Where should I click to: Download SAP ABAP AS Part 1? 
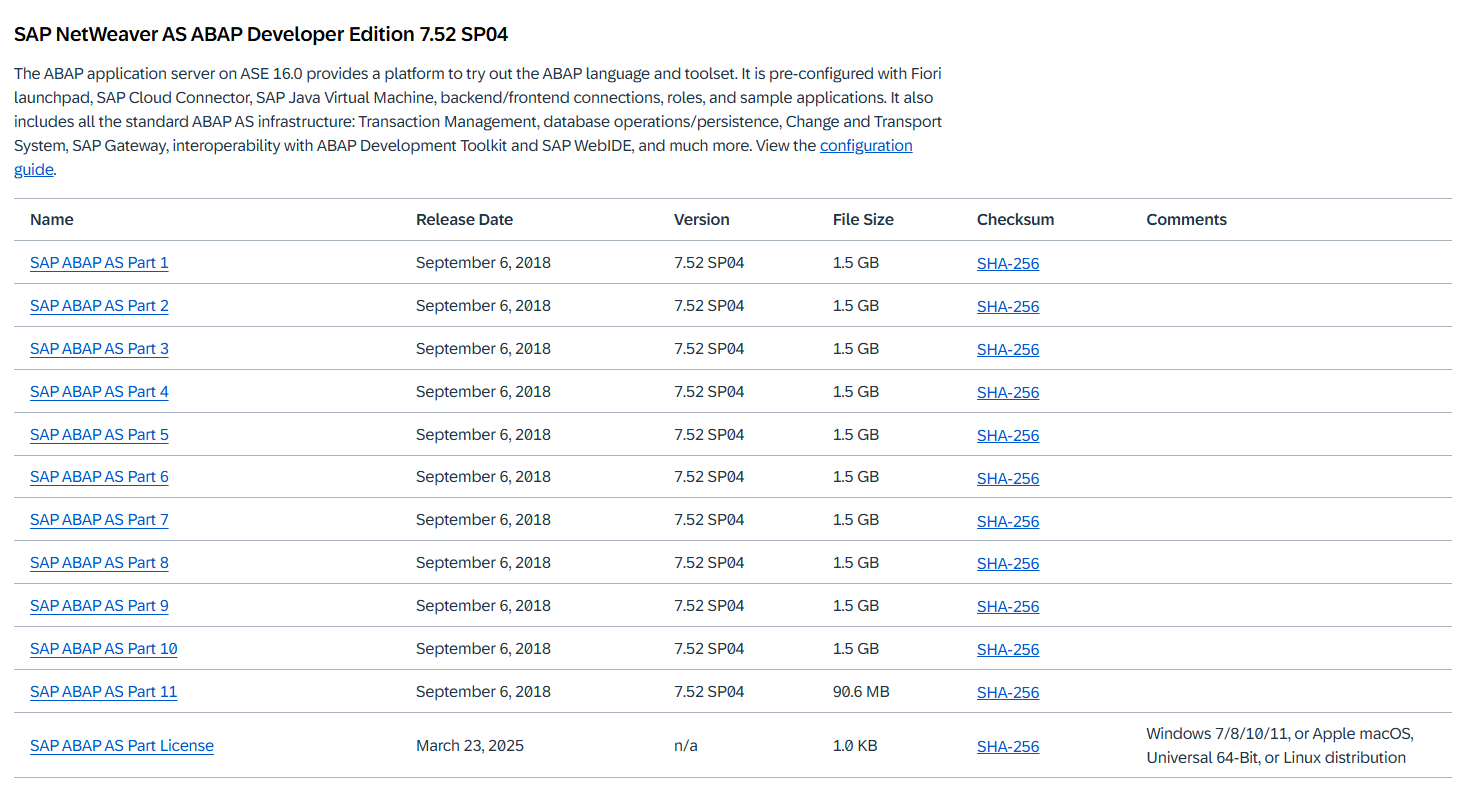pos(99,263)
